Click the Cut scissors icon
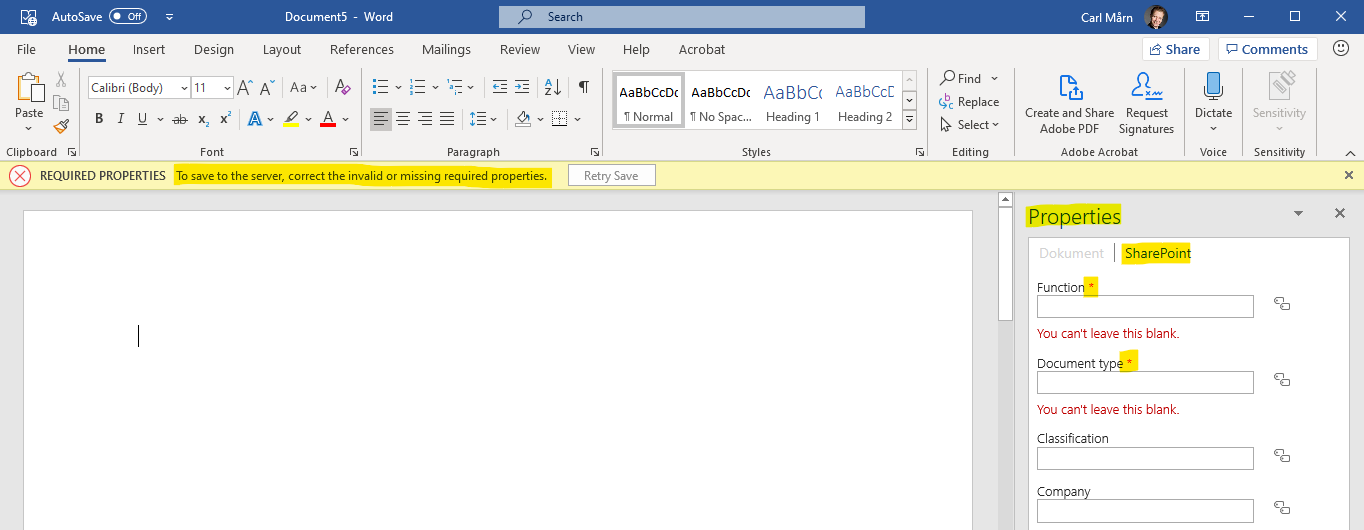This screenshot has height=530, width=1364. click(61, 79)
